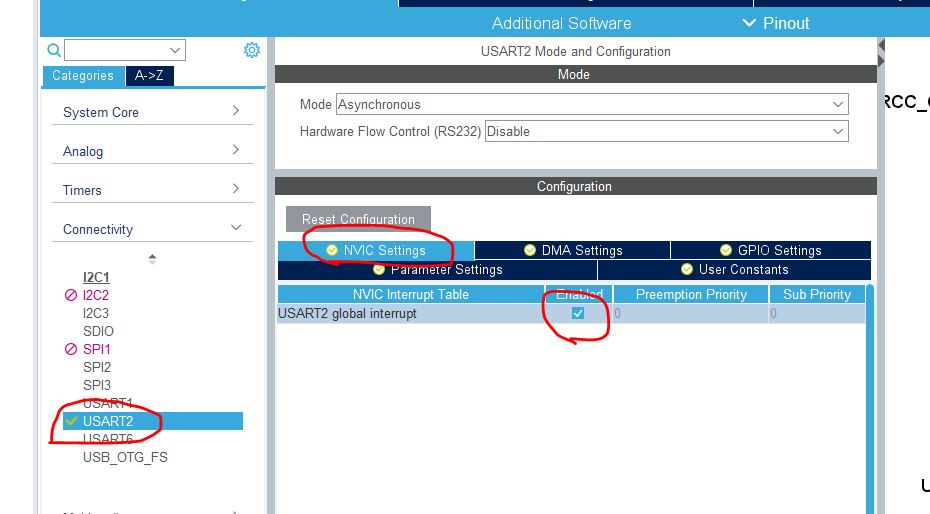Open the settings gear icon

pos(252,50)
